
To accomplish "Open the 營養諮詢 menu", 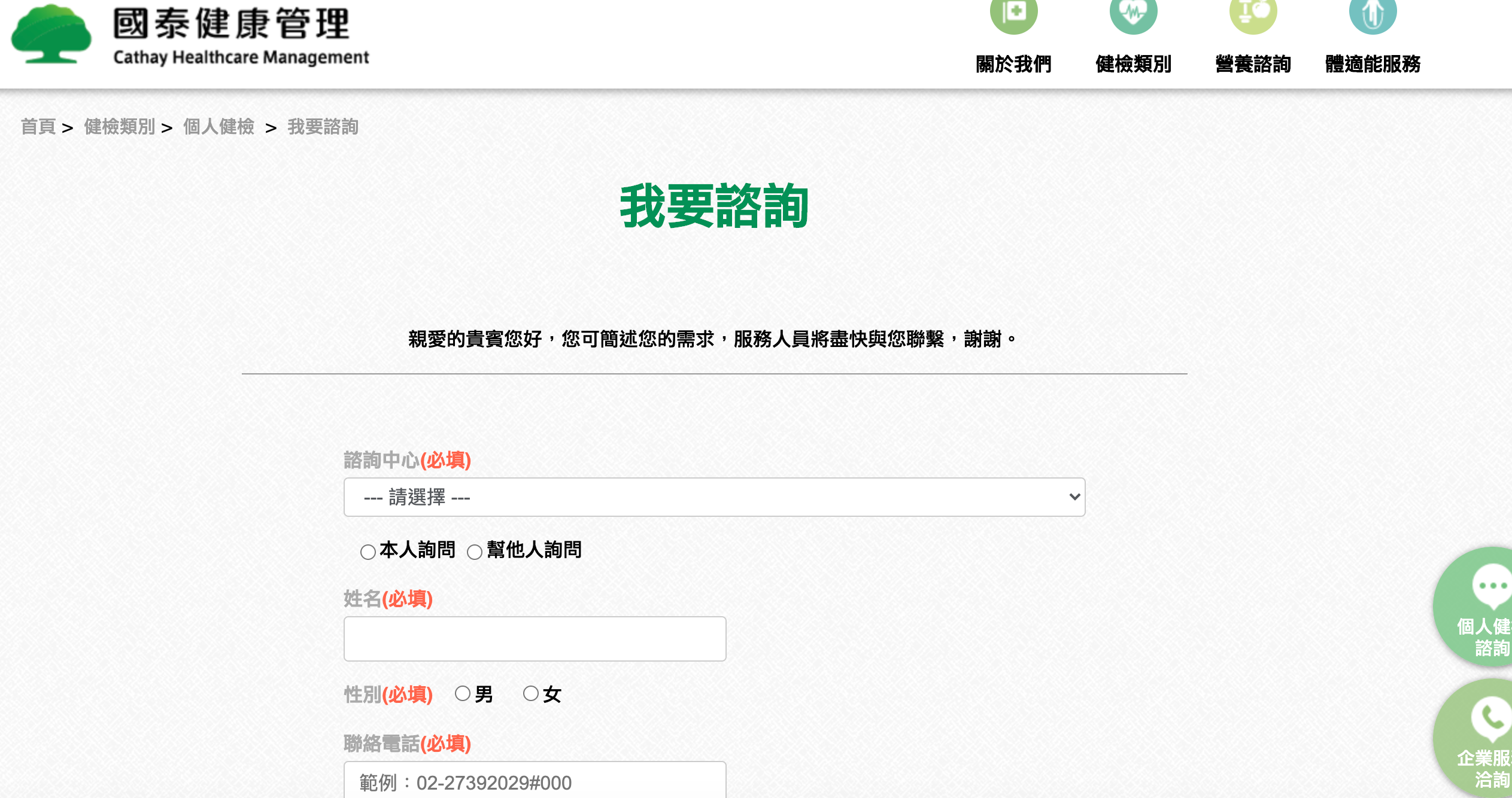I will 1253,63.
